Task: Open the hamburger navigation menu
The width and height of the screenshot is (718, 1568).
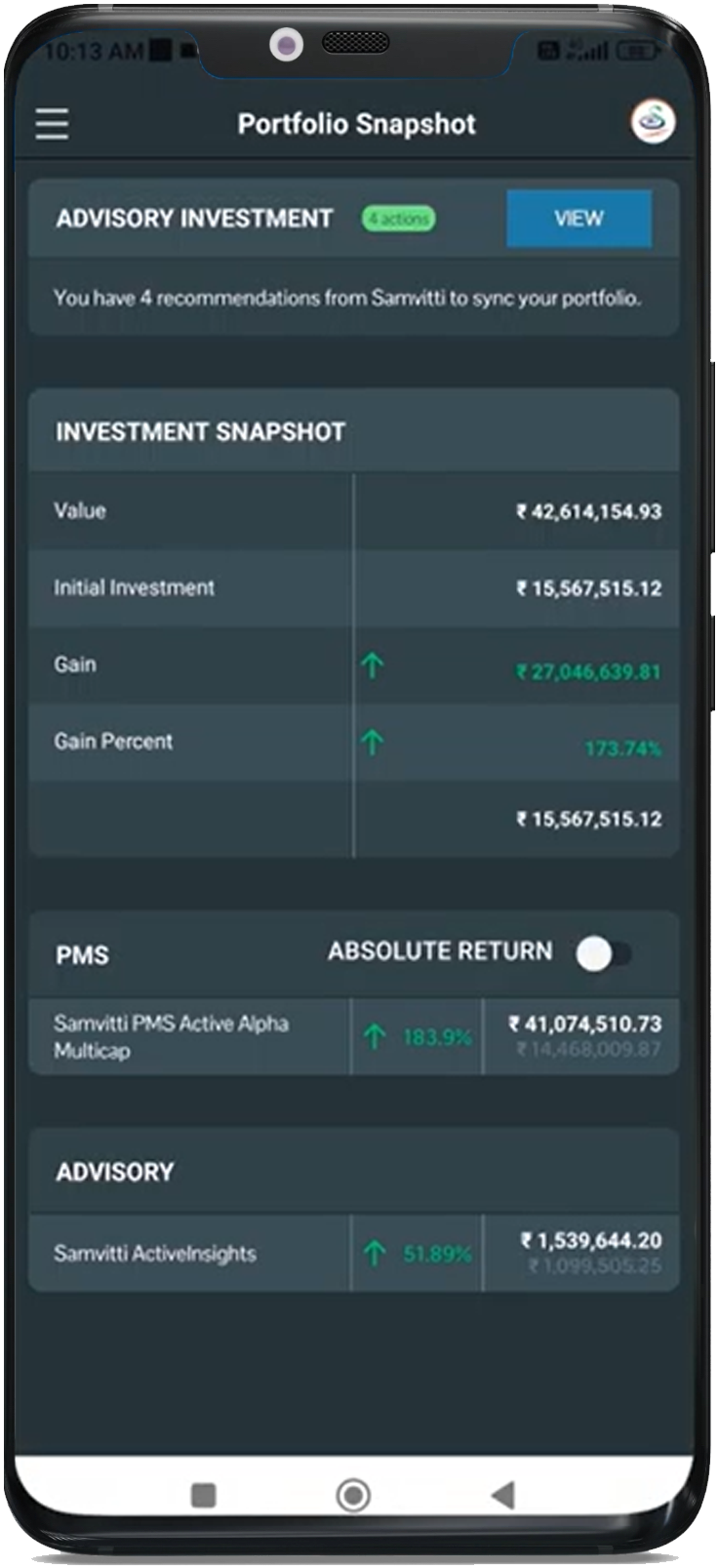Action: pyautogui.click(x=52, y=124)
